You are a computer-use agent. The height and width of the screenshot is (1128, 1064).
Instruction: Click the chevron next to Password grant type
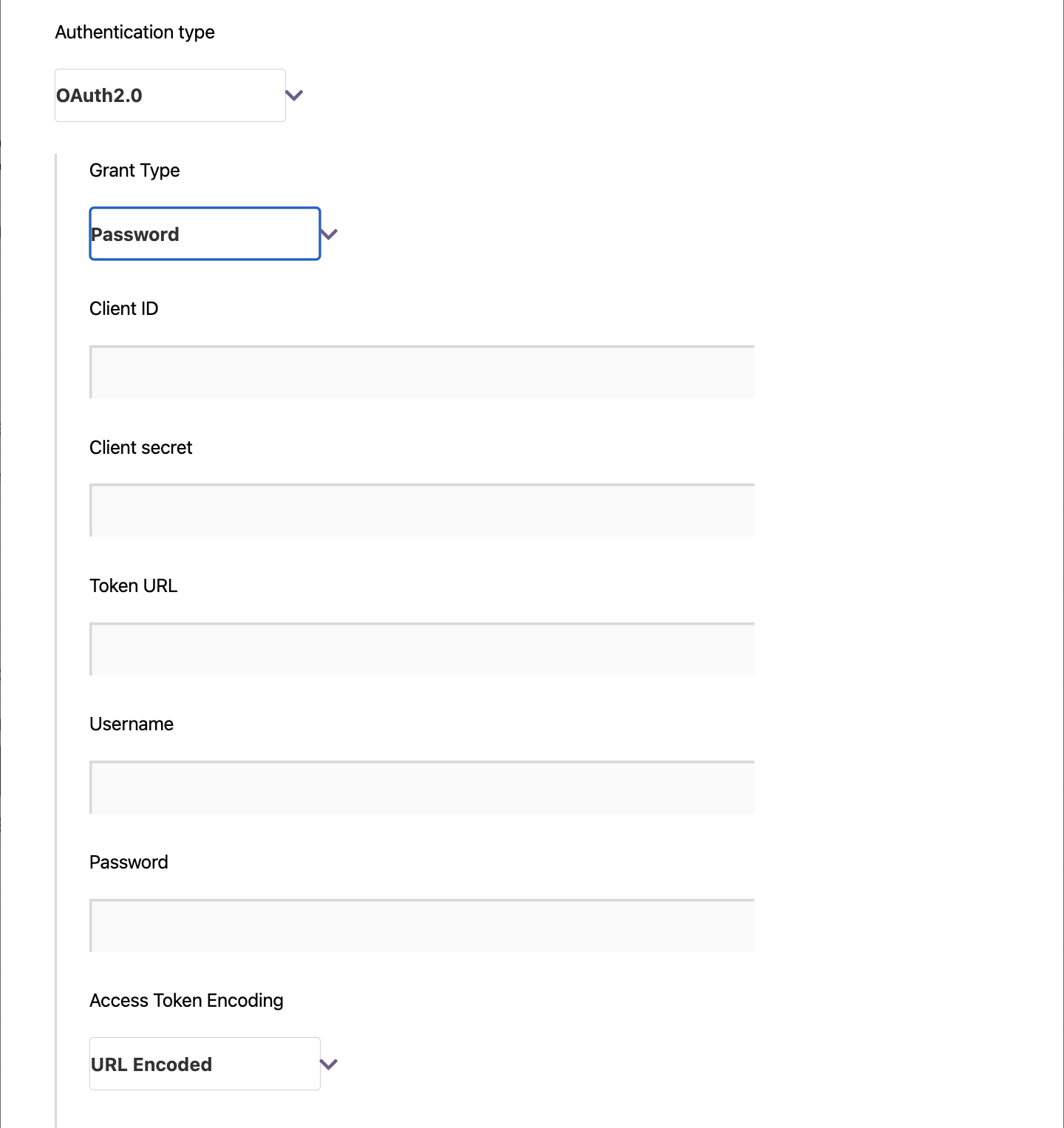pos(330,233)
